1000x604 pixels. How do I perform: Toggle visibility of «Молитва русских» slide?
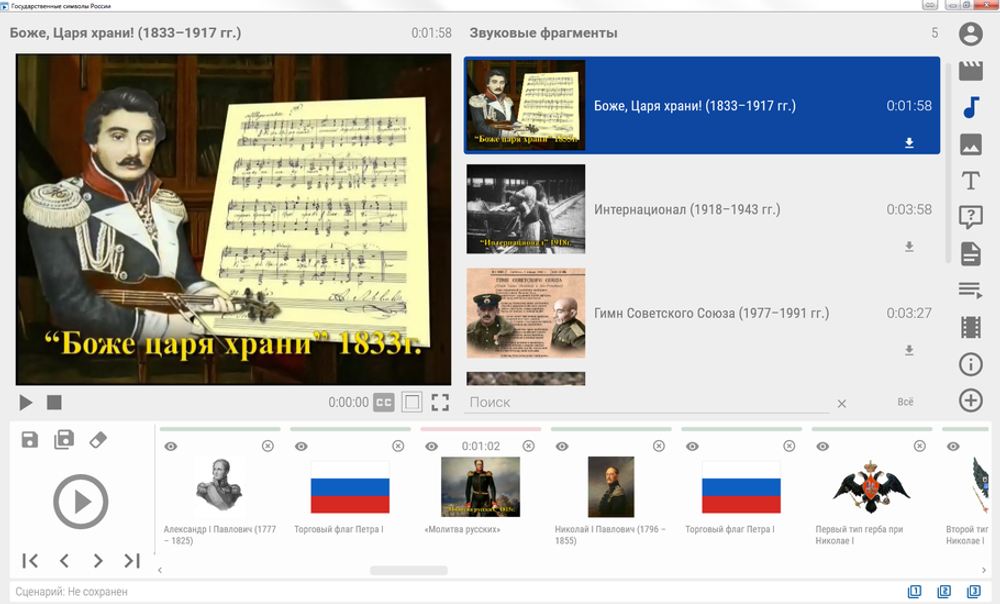[431, 446]
